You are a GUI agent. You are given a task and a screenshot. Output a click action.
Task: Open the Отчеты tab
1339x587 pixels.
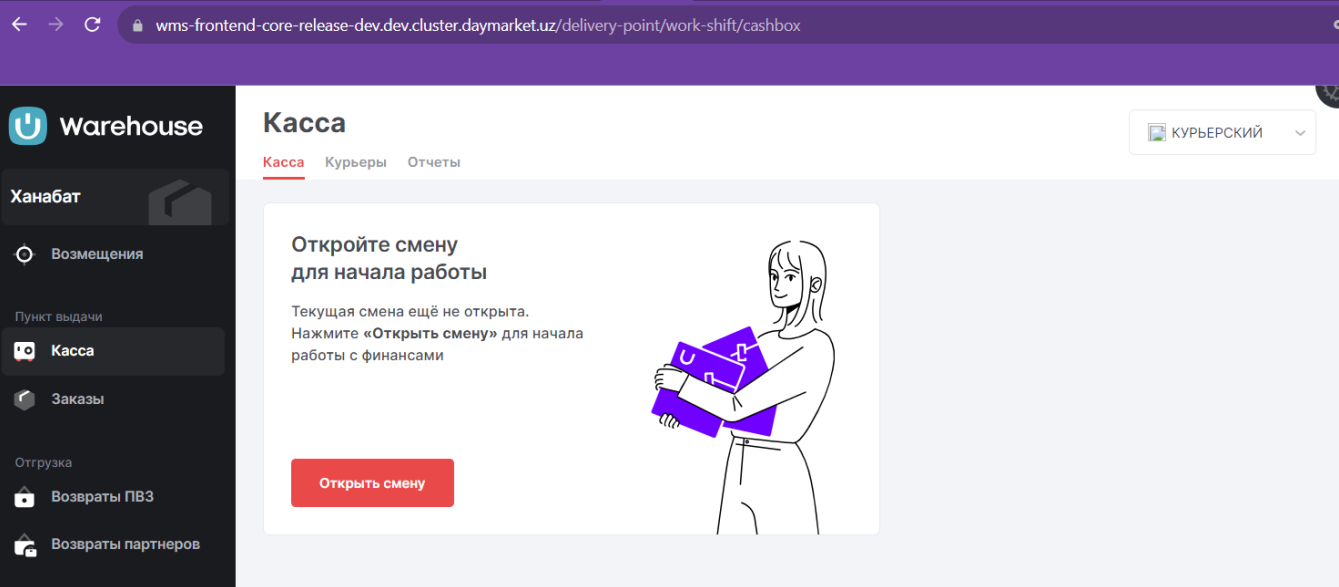434,162
